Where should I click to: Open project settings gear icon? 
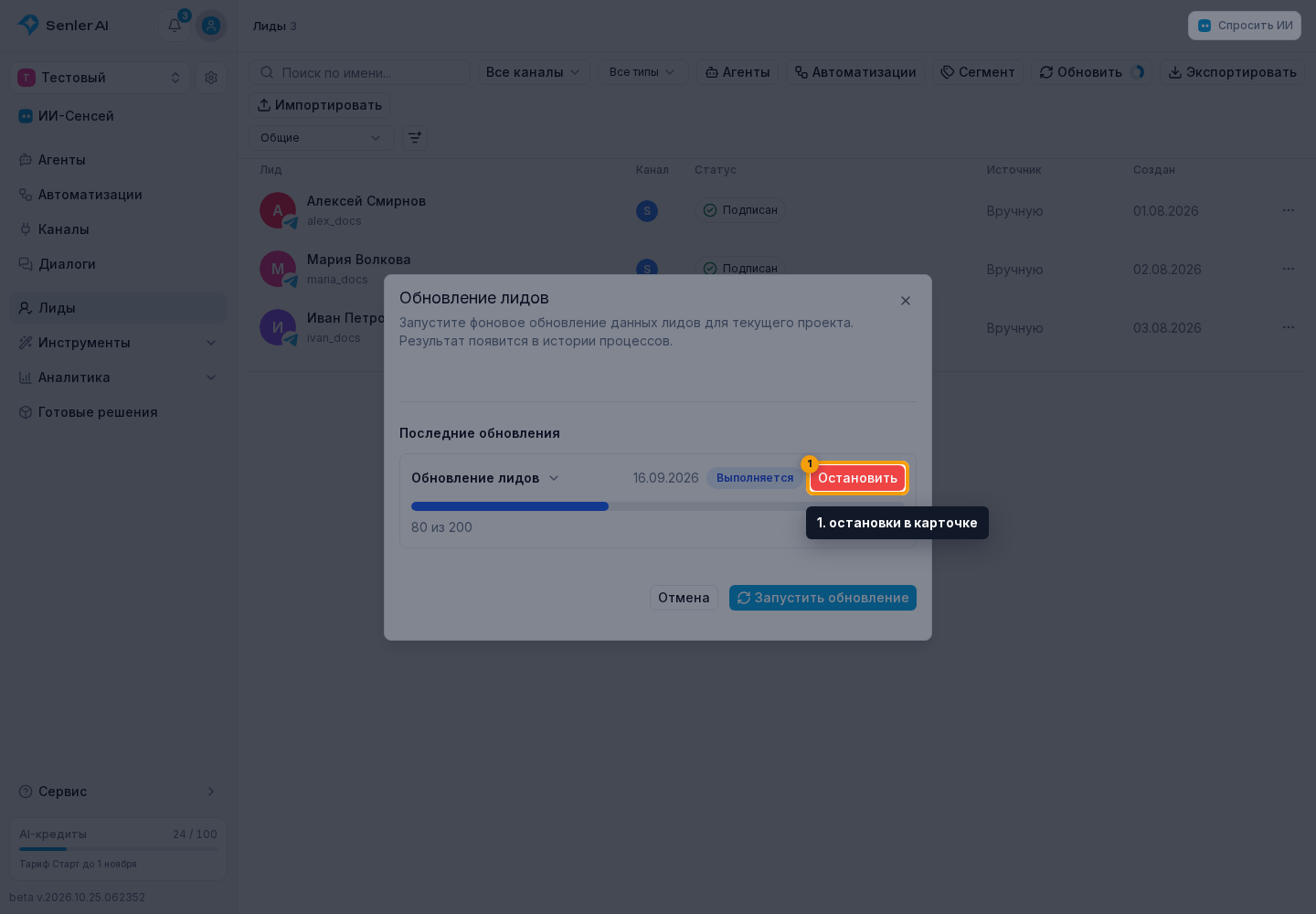tap(211, 78)
